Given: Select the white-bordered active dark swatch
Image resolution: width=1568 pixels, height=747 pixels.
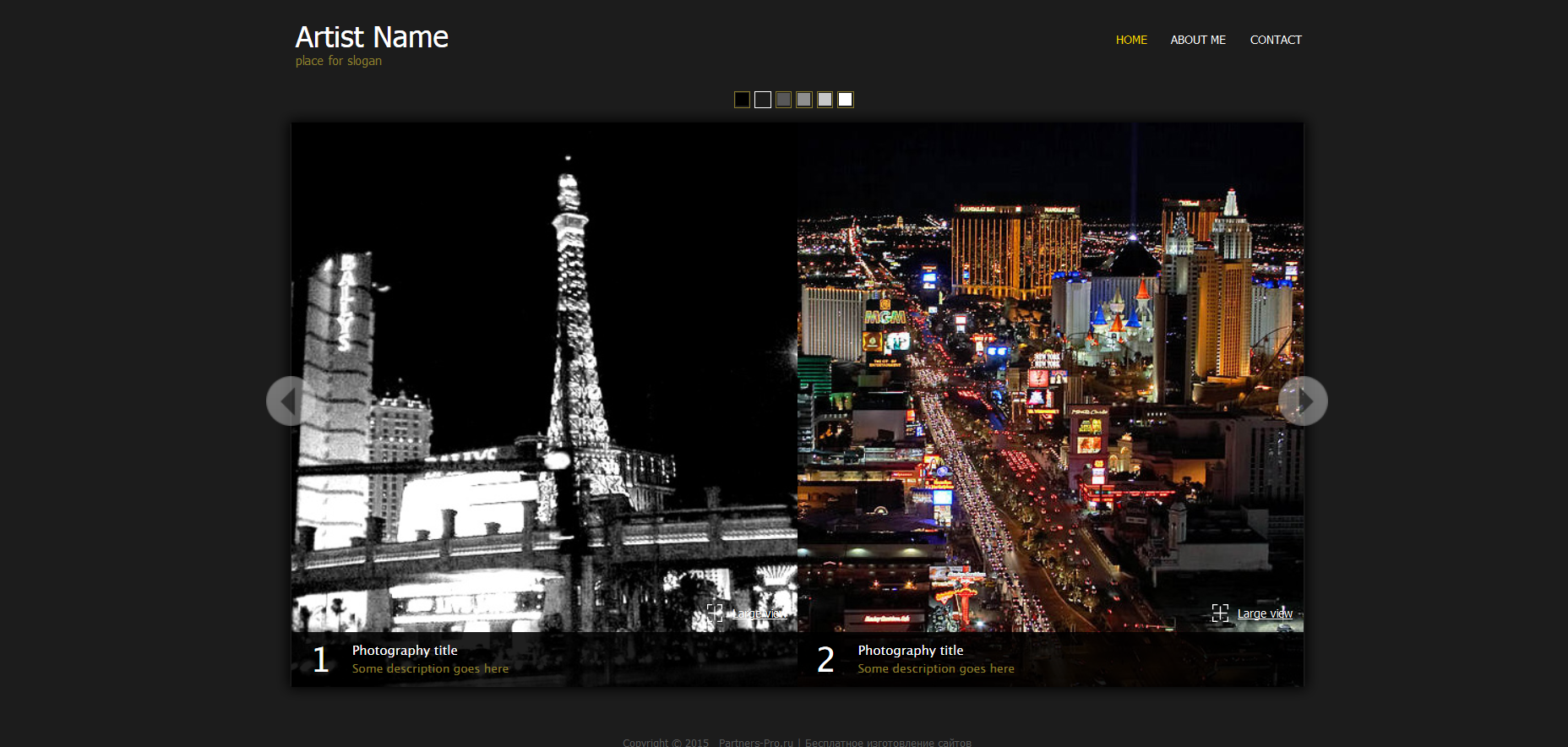Looking at the screenshot, I should click(763, 100).
